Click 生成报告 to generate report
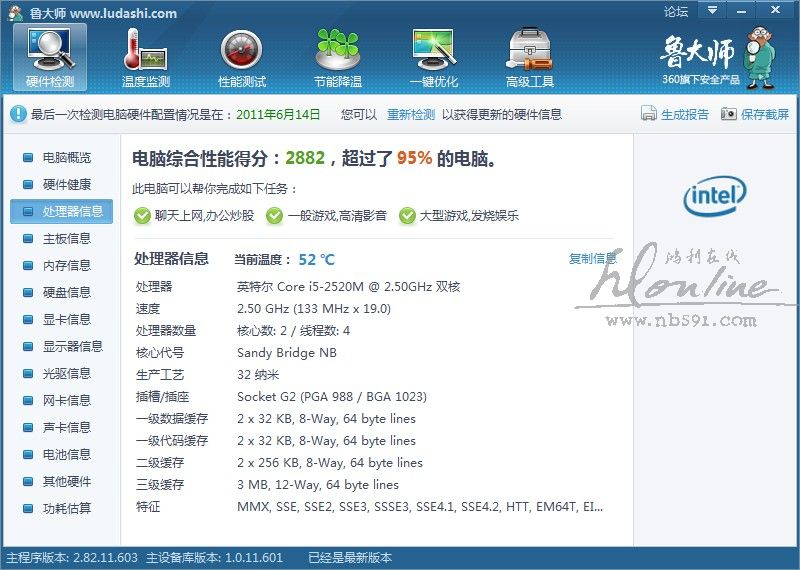Image resolution: width=800 pixels, height=570 pixels. [675, 114]
